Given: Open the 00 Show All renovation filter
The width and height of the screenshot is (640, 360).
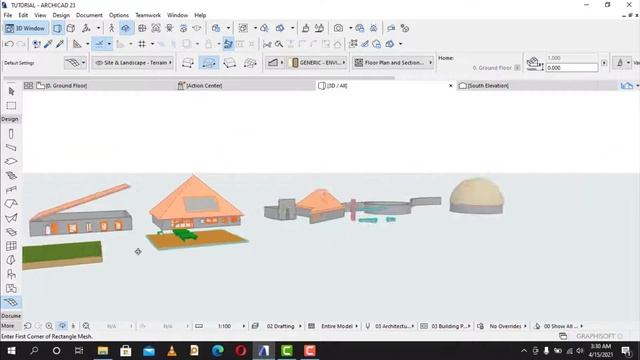Looking at the screenshot, I should pyautogui.click(x=563, y=326).
